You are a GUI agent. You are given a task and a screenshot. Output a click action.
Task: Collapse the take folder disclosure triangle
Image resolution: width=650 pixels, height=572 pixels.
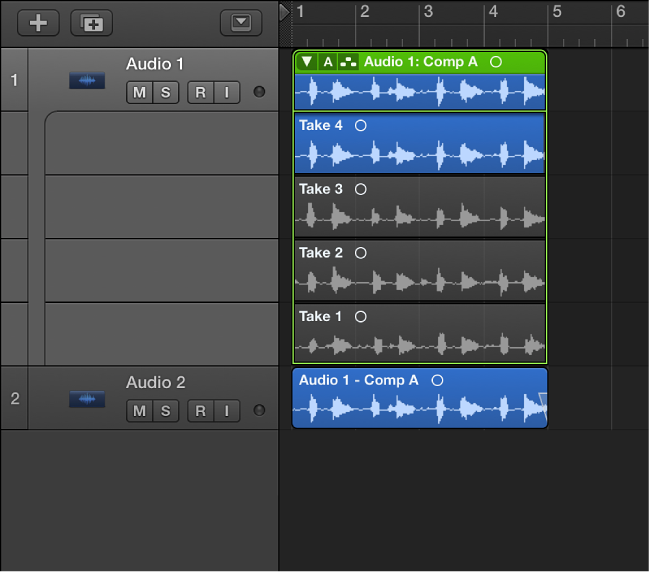(x=307, y=62)
